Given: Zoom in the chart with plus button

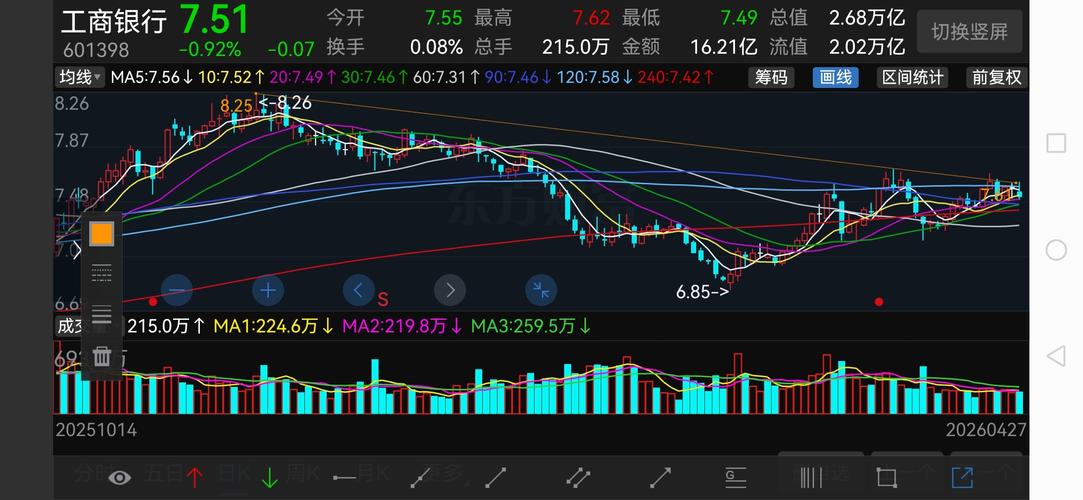Looking at the screenshot, I should pyautogui.click(x=267, y=291).
